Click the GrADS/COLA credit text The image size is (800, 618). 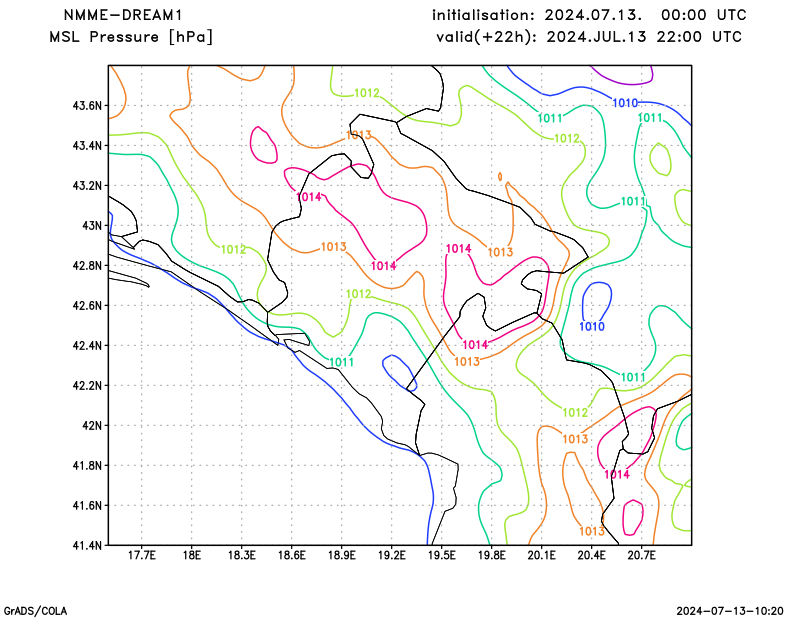(35, 611)
